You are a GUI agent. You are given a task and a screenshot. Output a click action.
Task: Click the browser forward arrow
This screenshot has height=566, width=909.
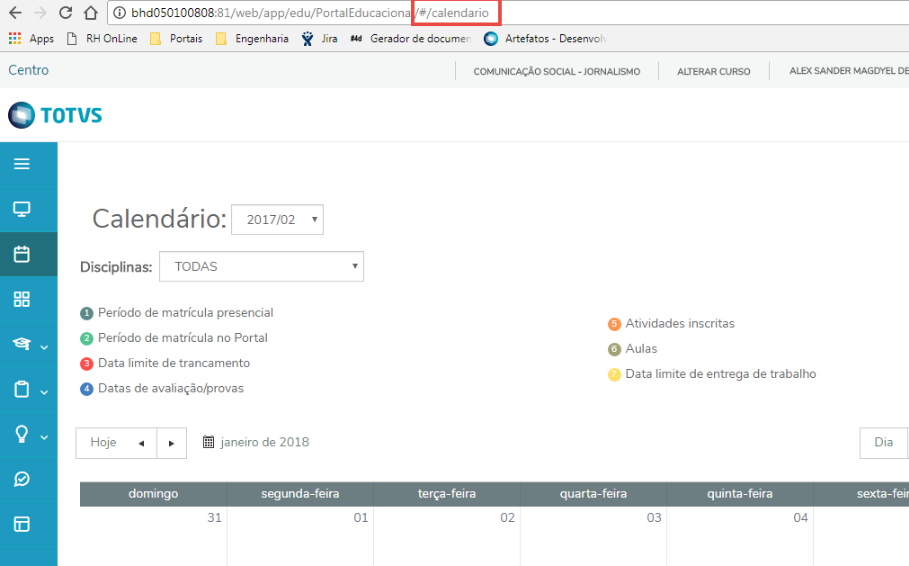[x=40, y=12]
